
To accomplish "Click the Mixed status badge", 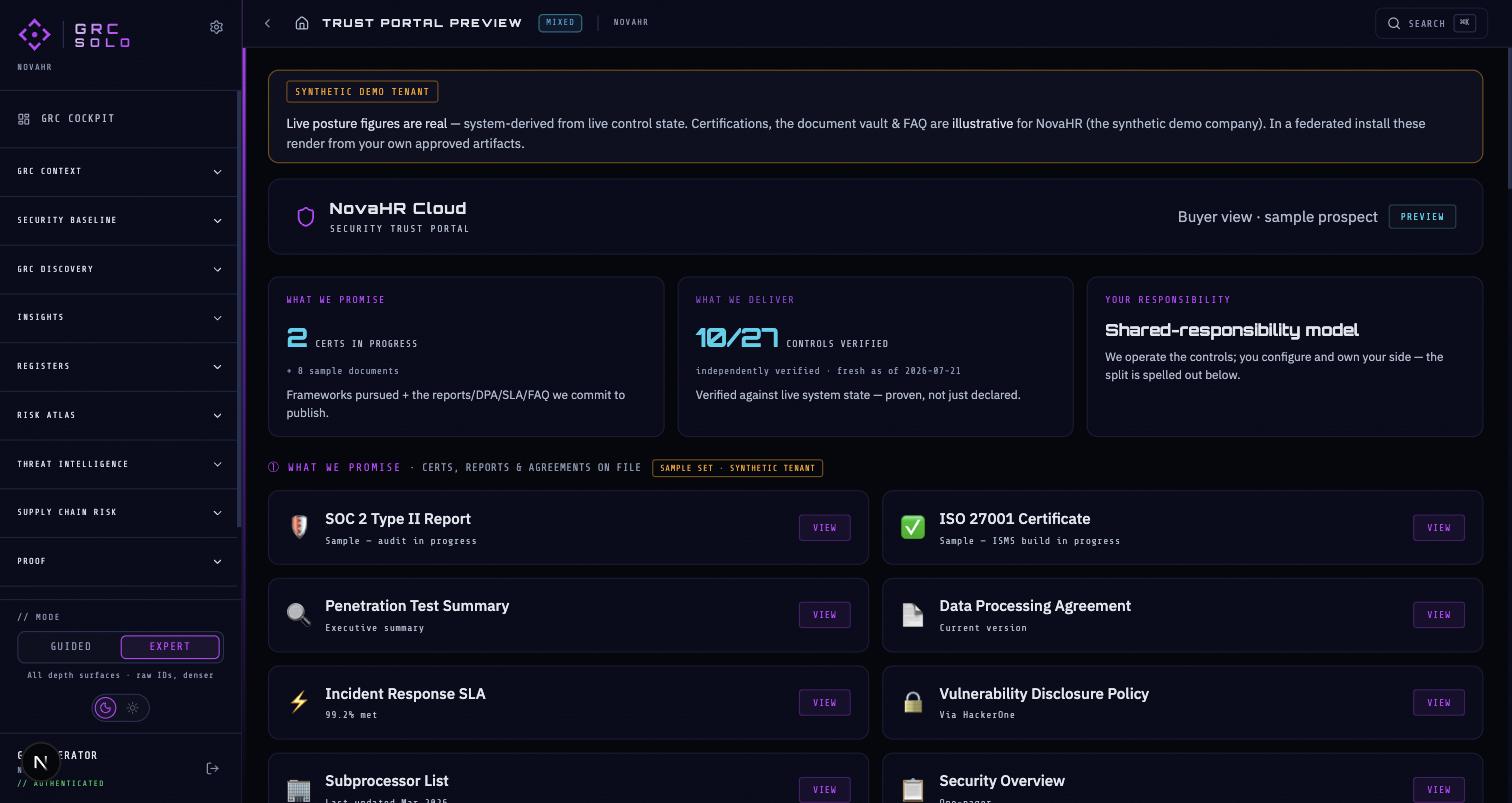I will coord(560,23).
